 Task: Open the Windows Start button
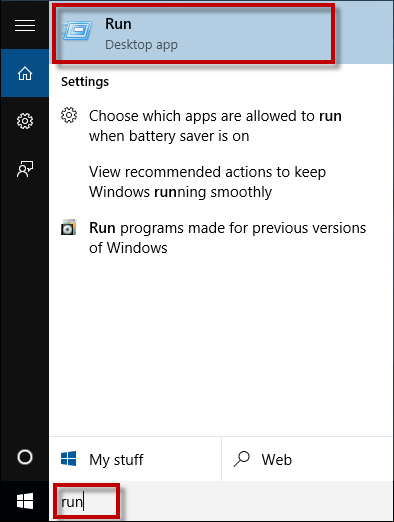click(x=25, y=501)
